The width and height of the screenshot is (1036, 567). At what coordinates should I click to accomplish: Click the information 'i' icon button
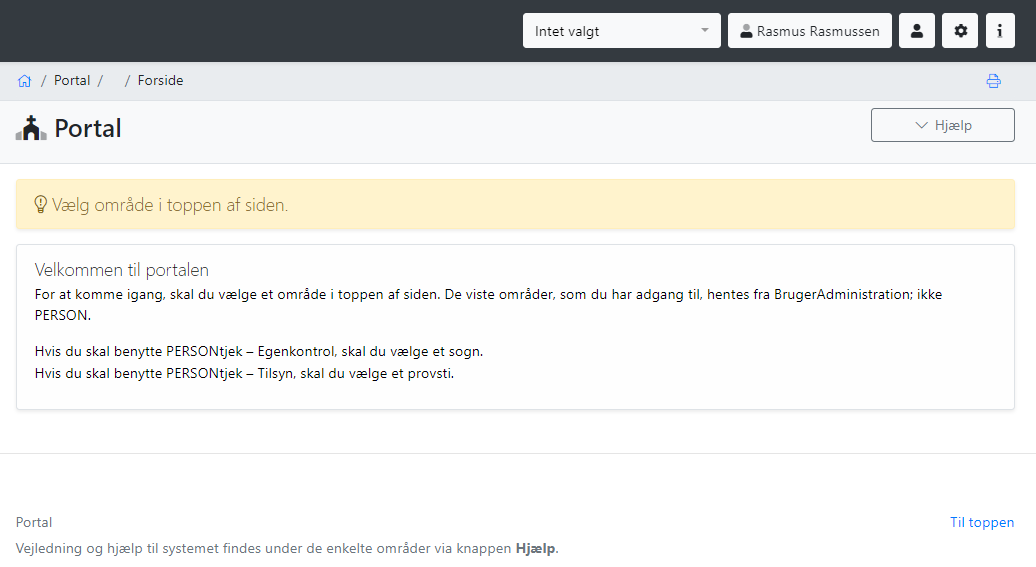coord(1000,31)
